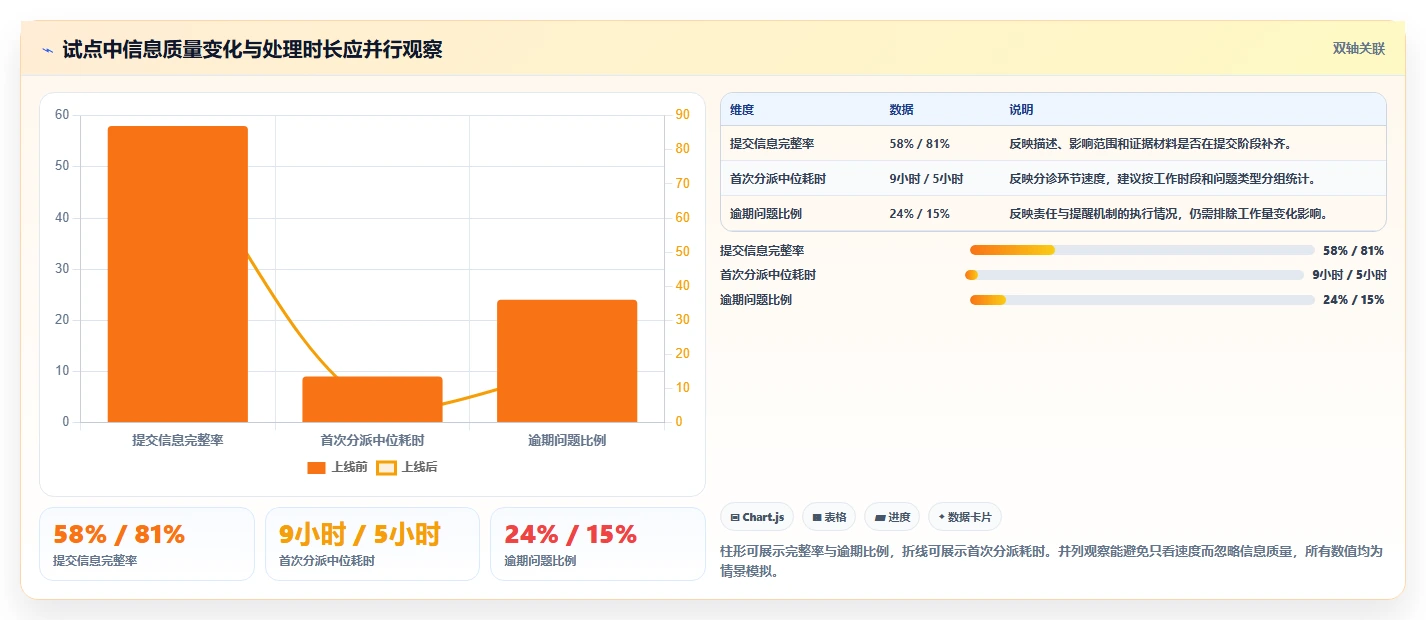Select the 数据卡片 tag chip
This screenshot has height=620, width=1426.
(965, 517)
